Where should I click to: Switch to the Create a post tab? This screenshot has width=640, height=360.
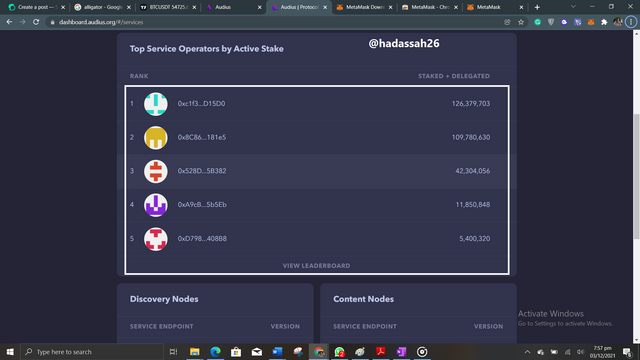pyautogui.click(x=36, y=7)
